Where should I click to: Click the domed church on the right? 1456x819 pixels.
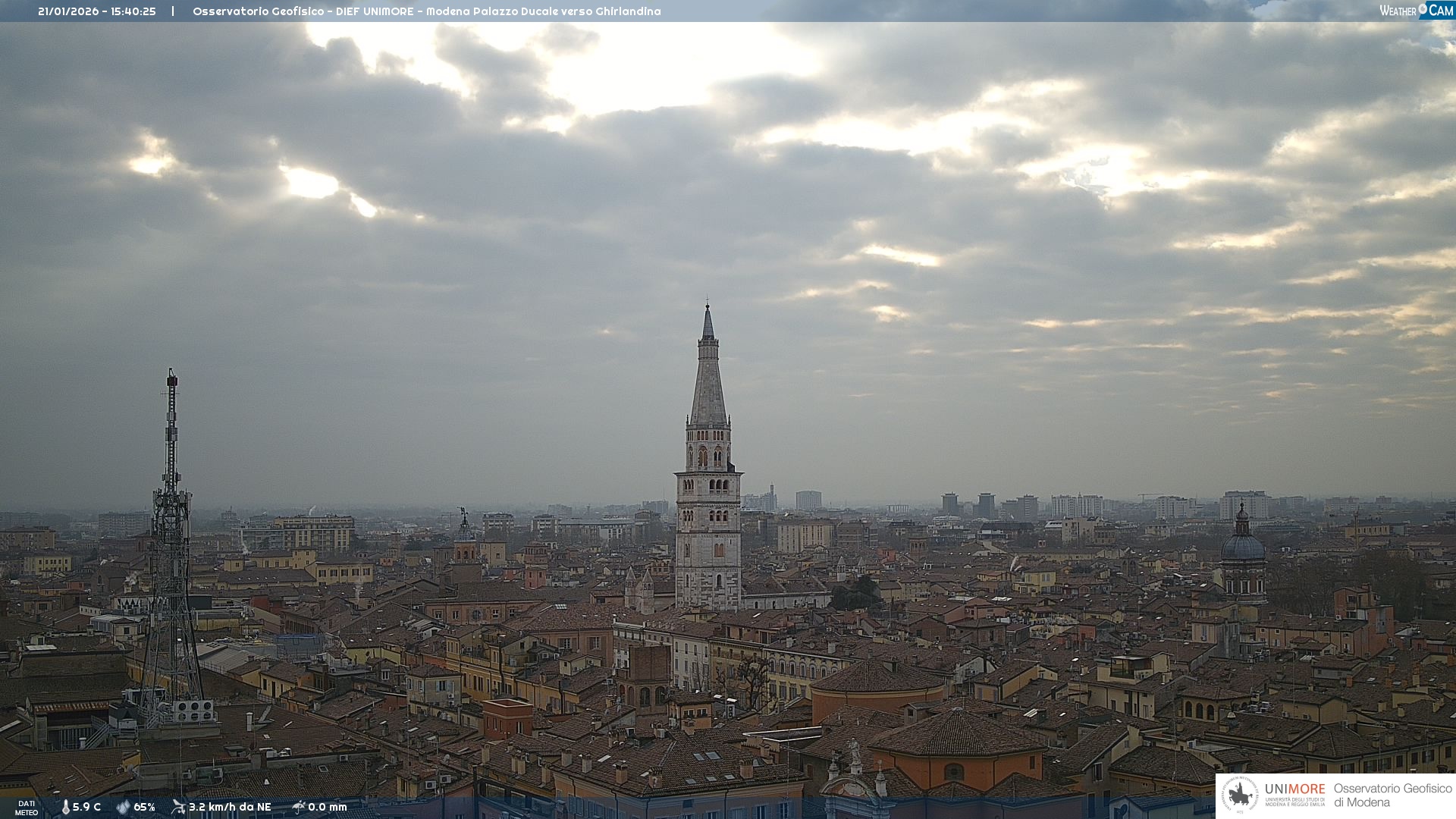coord(1242,550)
